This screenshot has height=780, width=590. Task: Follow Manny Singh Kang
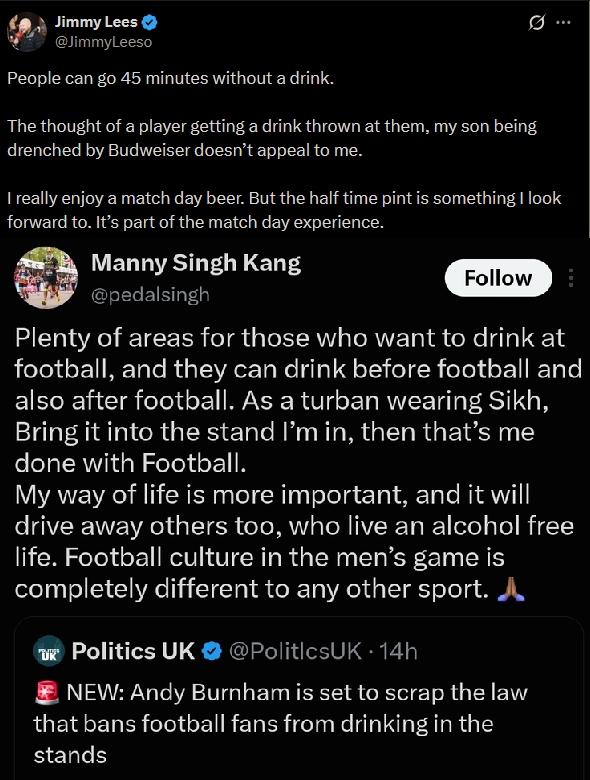click(x=498, y=278)
